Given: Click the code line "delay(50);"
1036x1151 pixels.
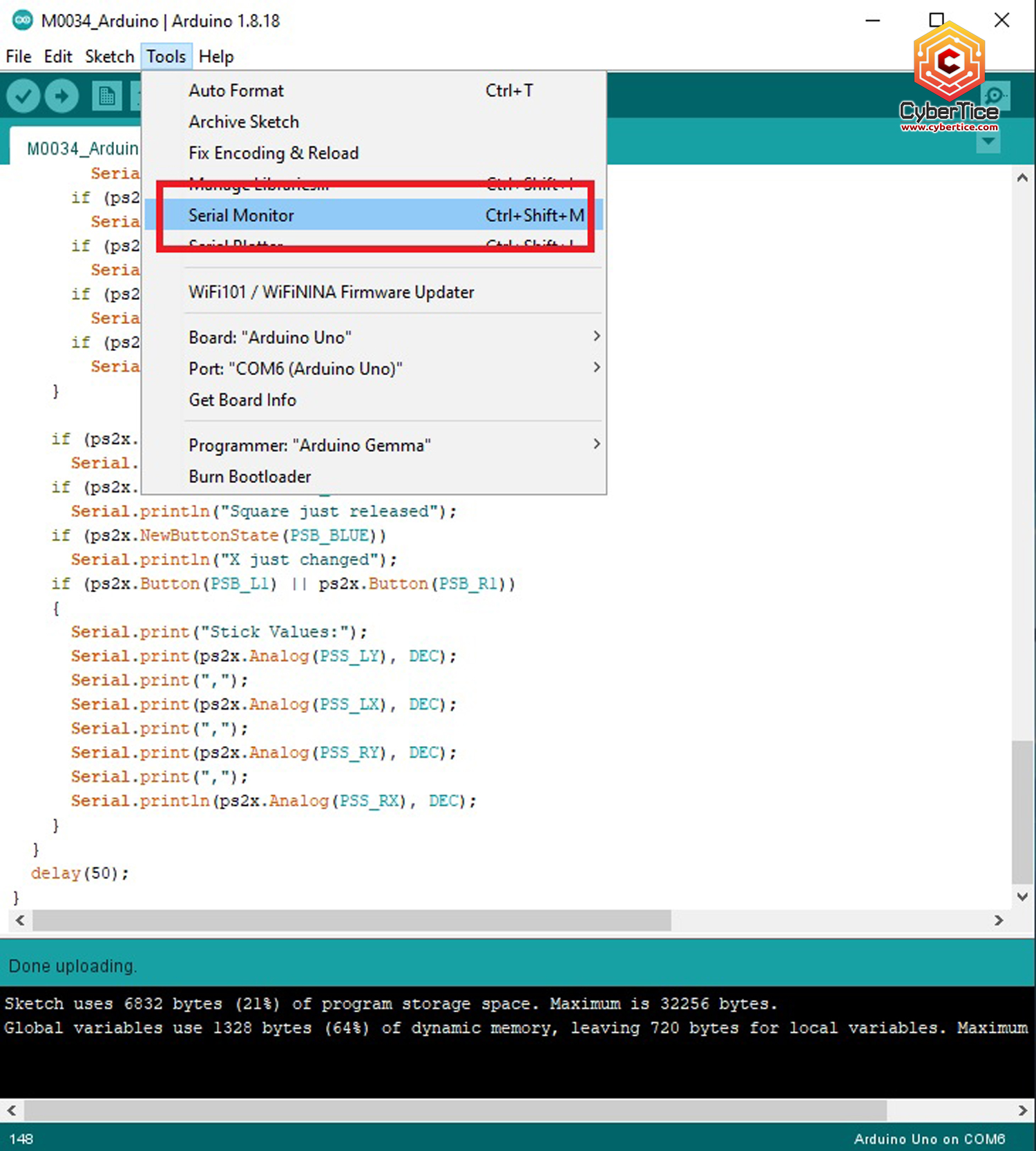Looking at the screenshot, I should coord(79,873).
